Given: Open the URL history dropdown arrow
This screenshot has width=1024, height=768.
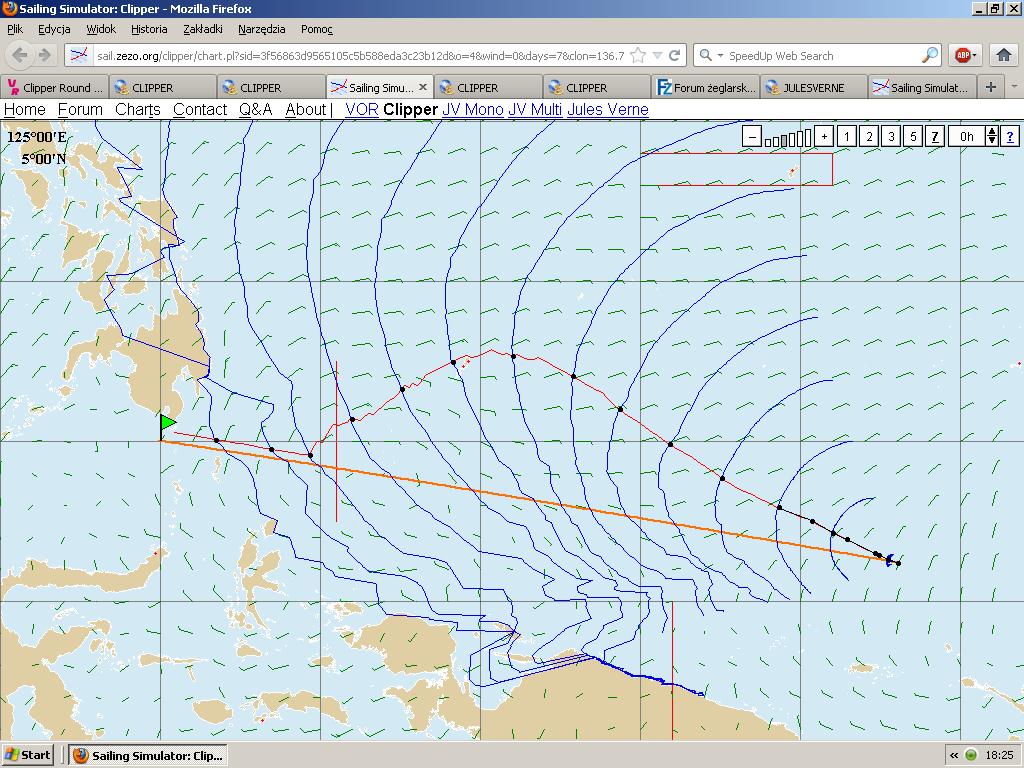Looking at the screenshot, I should point(657,56).
